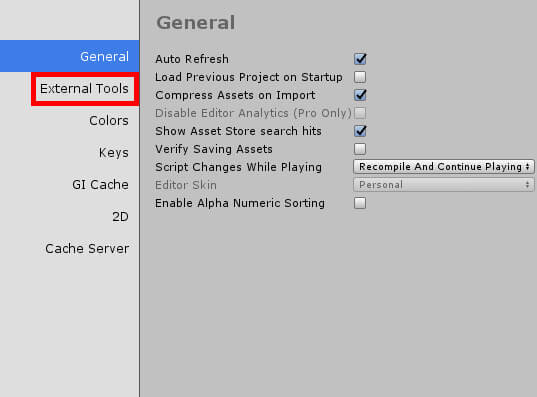Image resolution: width=537 pixels, height=397 pixels.
Task: Open Recompile And Continue Playing dropdown
Action: click(444, 167)
